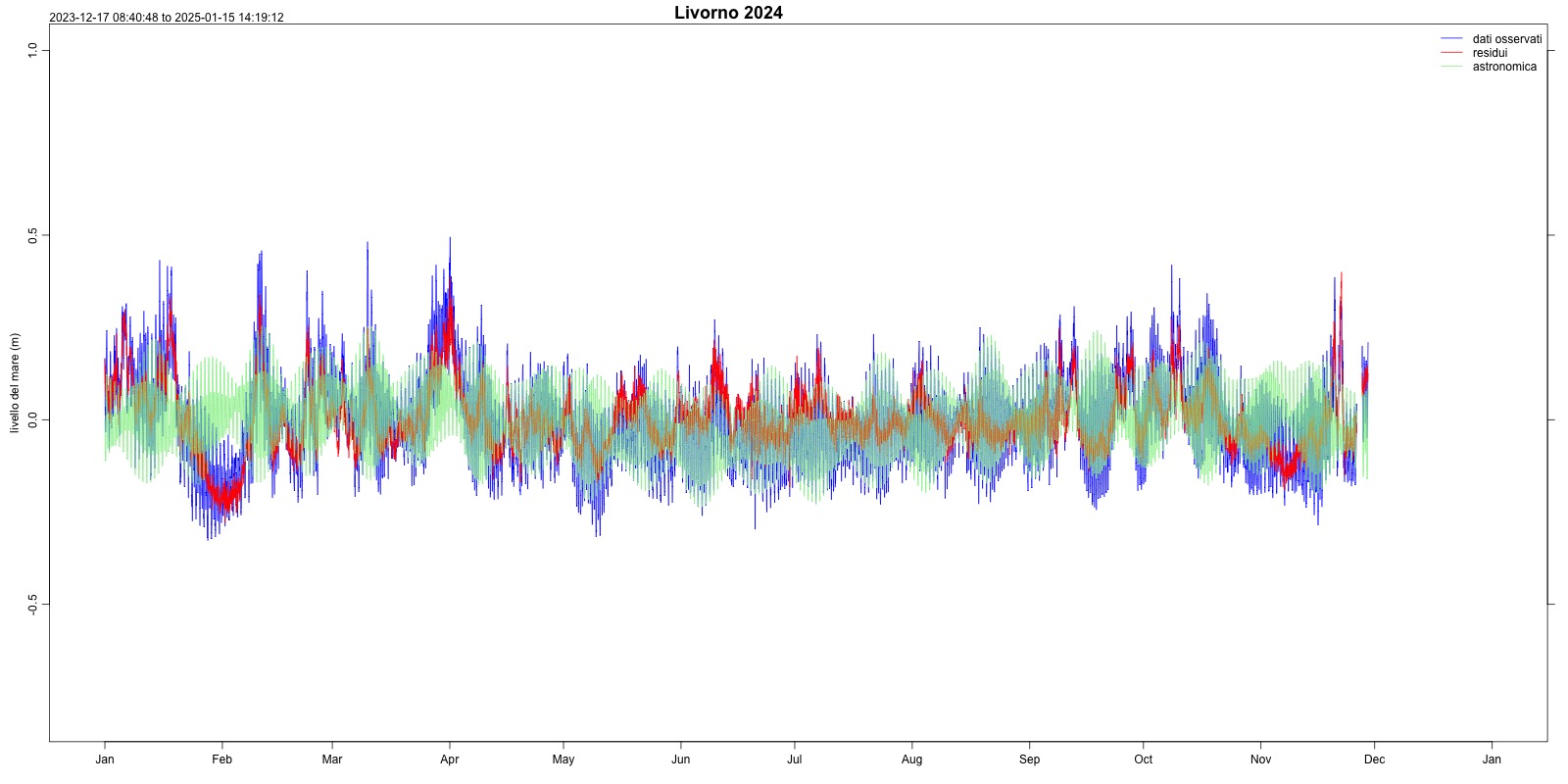Click the Jun month label on the x-axis
1568x784 pixels.
pyautogui.click(x=681, y=759)
